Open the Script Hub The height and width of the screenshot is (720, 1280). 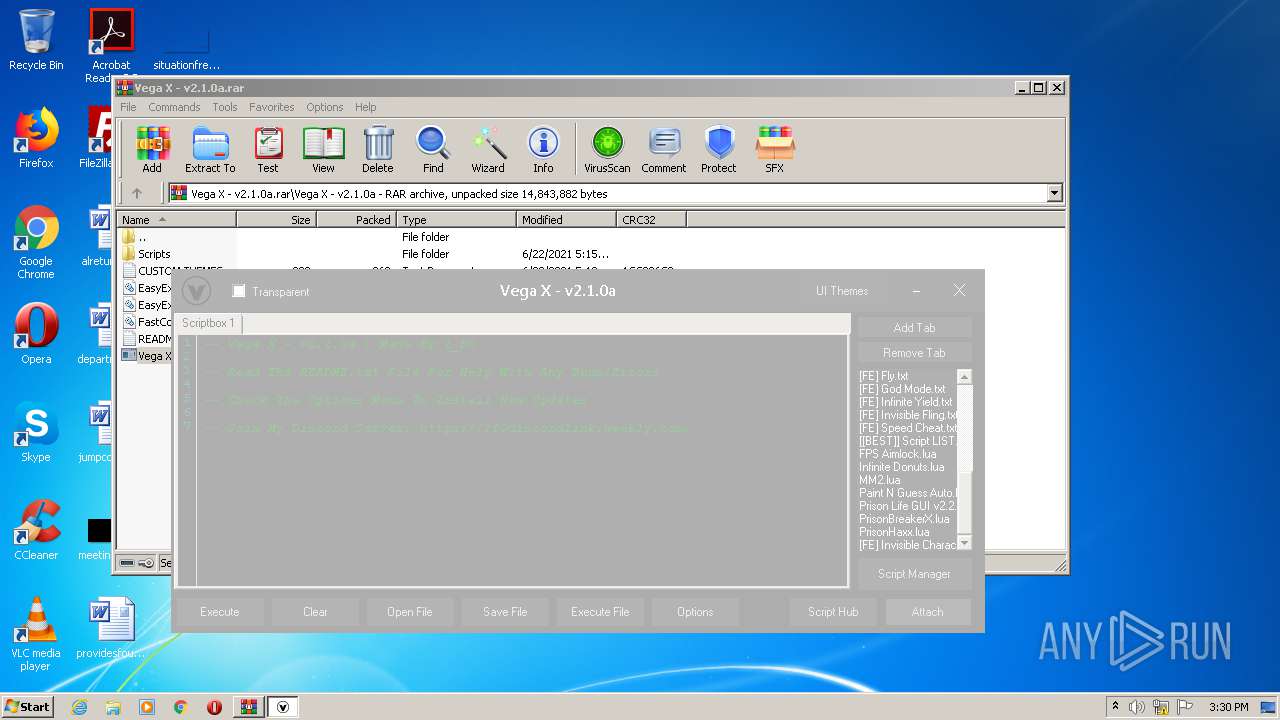pos(834,612)
